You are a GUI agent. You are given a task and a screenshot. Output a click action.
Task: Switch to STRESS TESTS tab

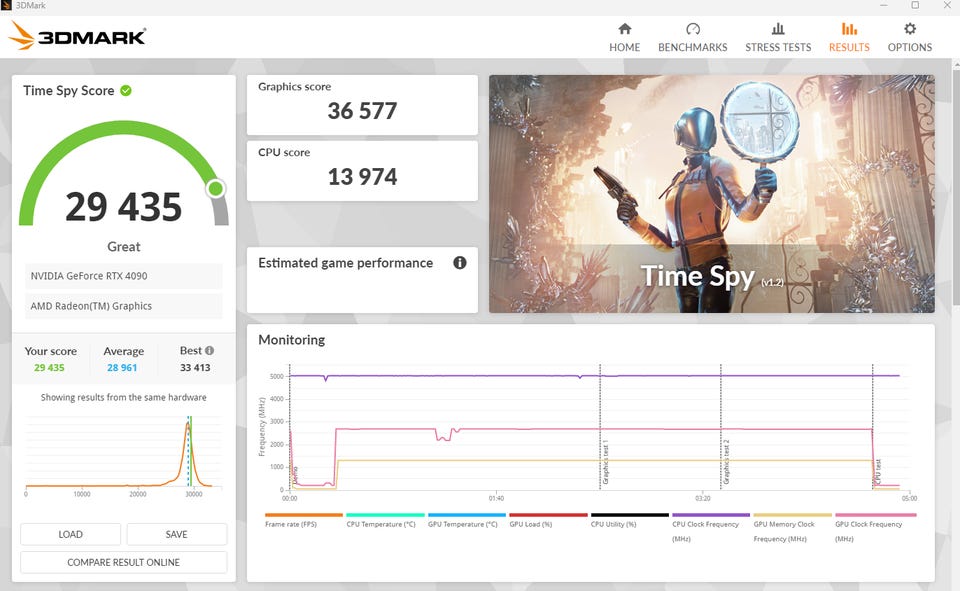coord(778,37)
